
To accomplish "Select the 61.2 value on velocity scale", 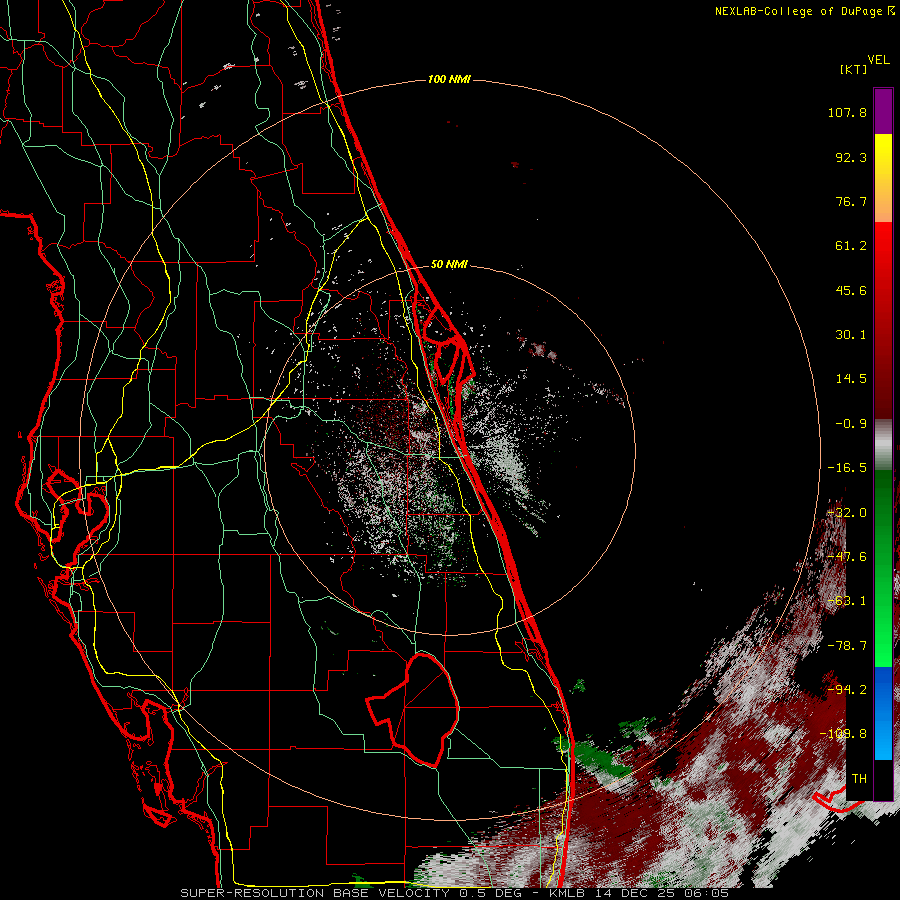I will click(851, 246).
